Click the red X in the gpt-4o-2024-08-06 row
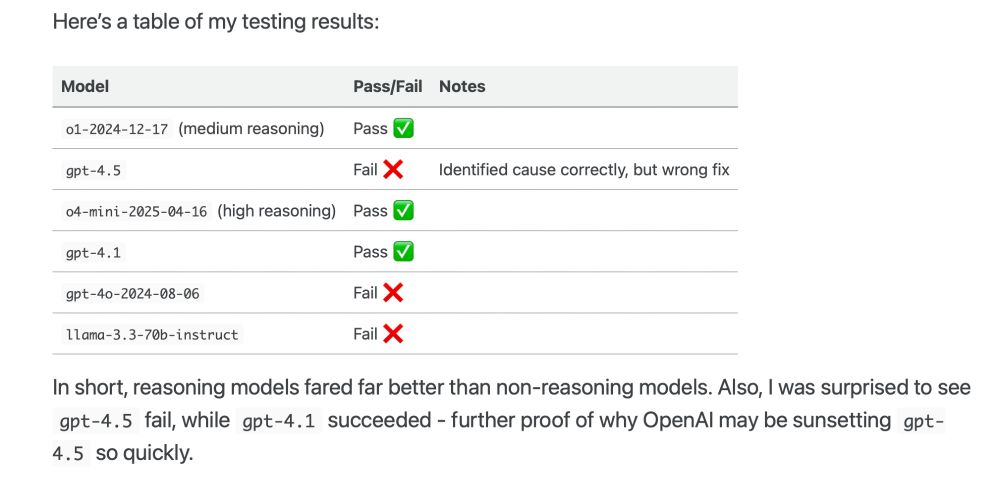Screen dimensions: 1000x503 coord(393,293)
